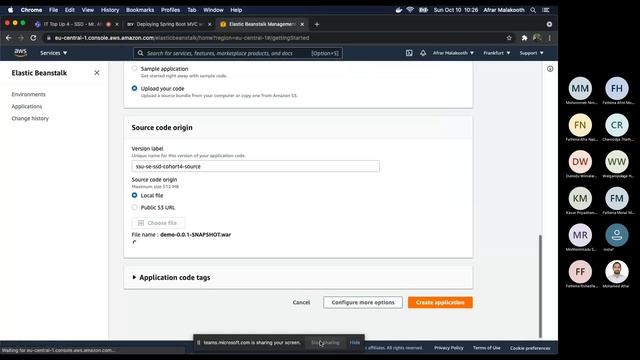This screenshot has width=640, height=360.
Task: Select participant WW avatar
Action: pyautogui.click(x=617, y=162)
